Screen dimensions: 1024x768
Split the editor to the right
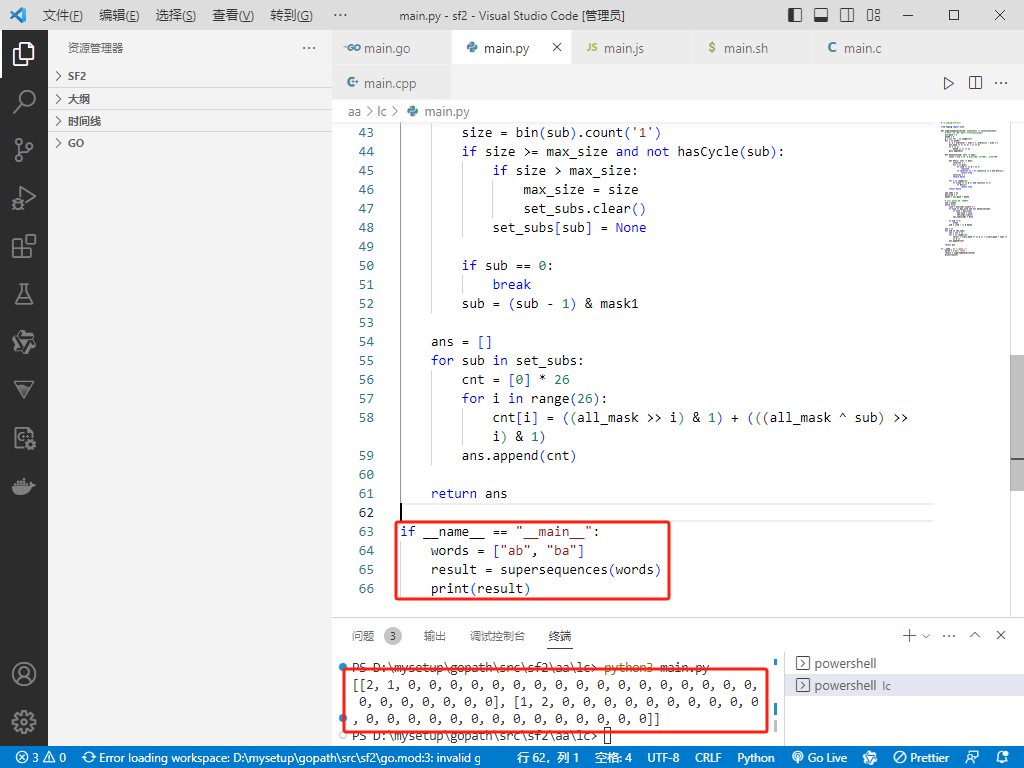pyautogui.click(x=975, y=83)
